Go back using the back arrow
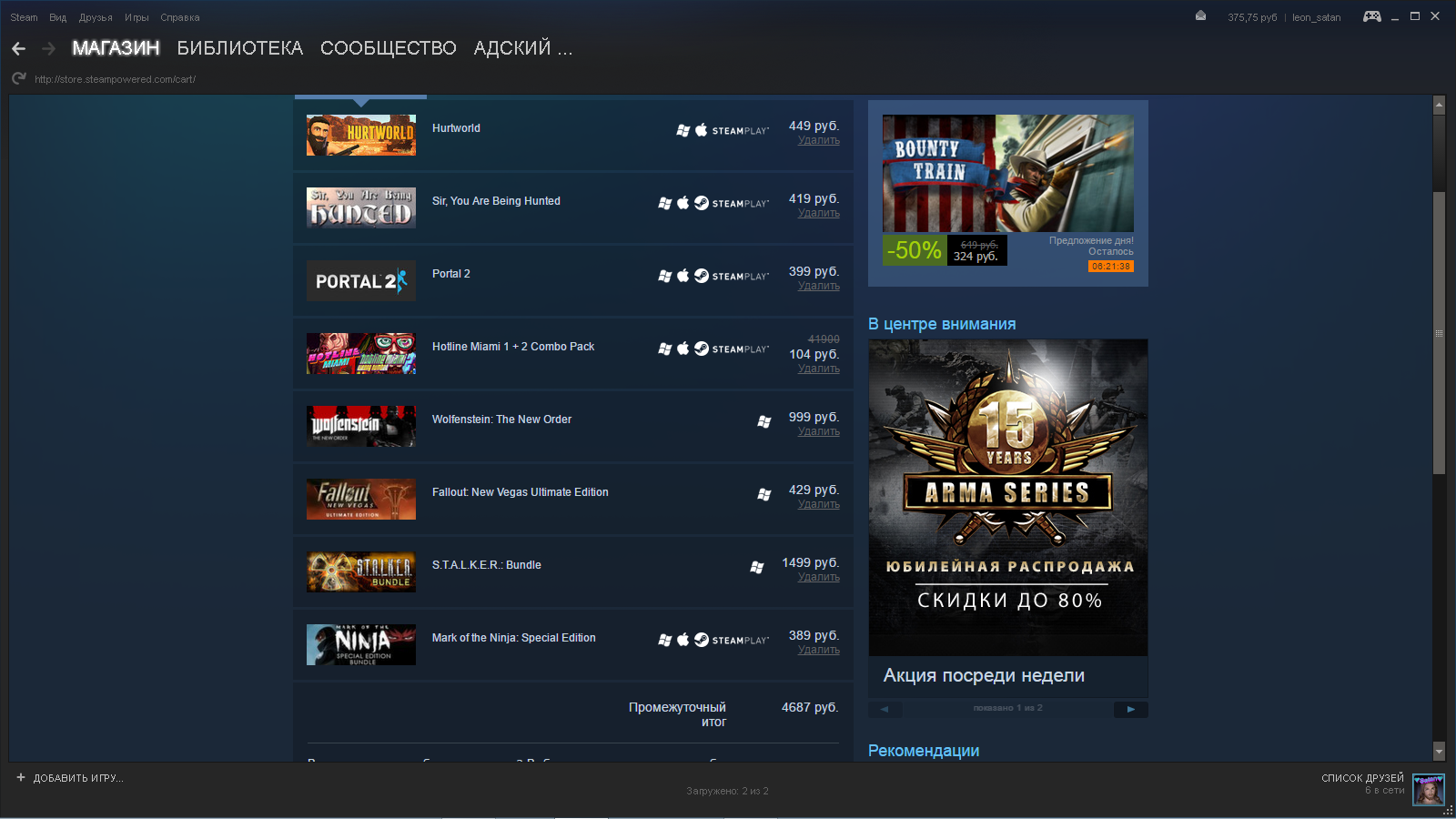1456x819 pixels. 18,48
